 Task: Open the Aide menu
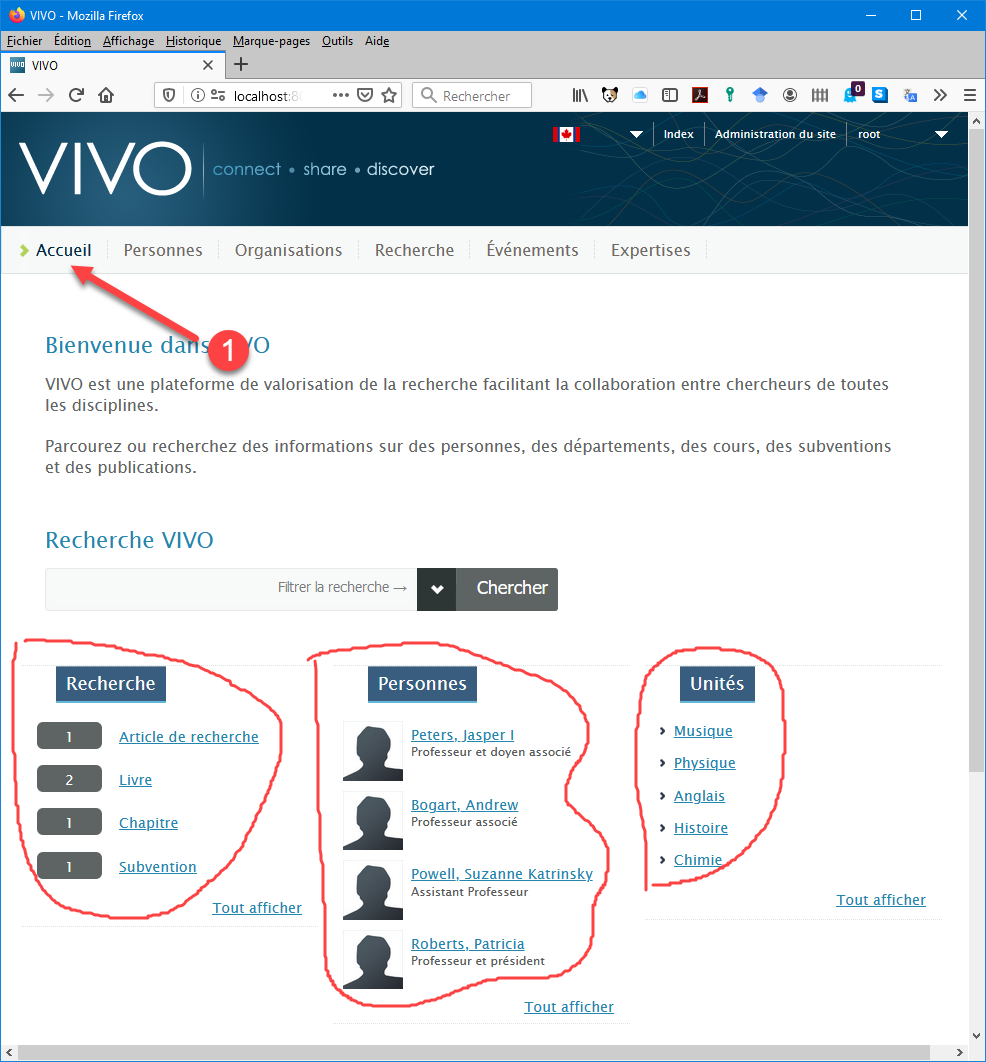(x=377, y=41)
